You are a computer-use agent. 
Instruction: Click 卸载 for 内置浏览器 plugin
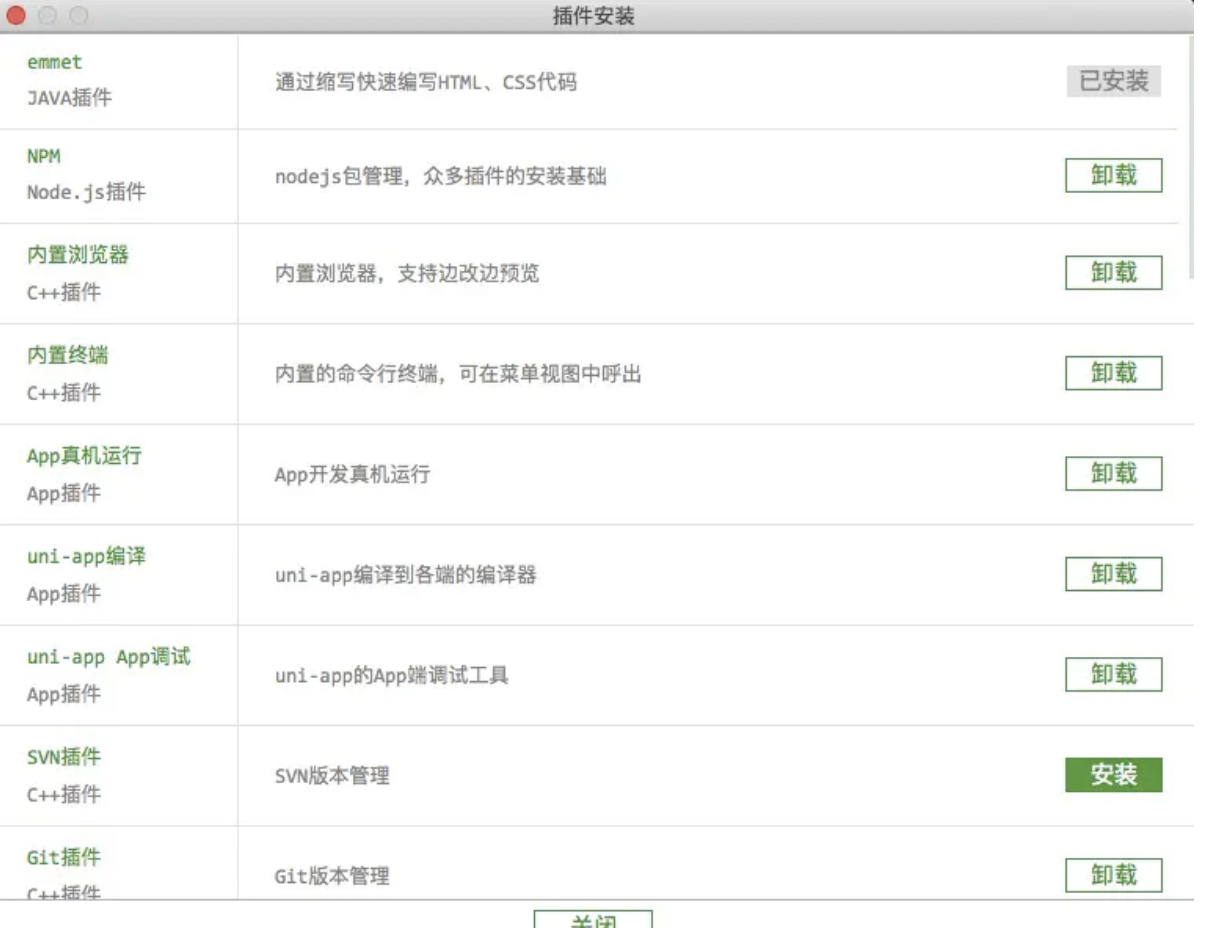click(1113, 272)
